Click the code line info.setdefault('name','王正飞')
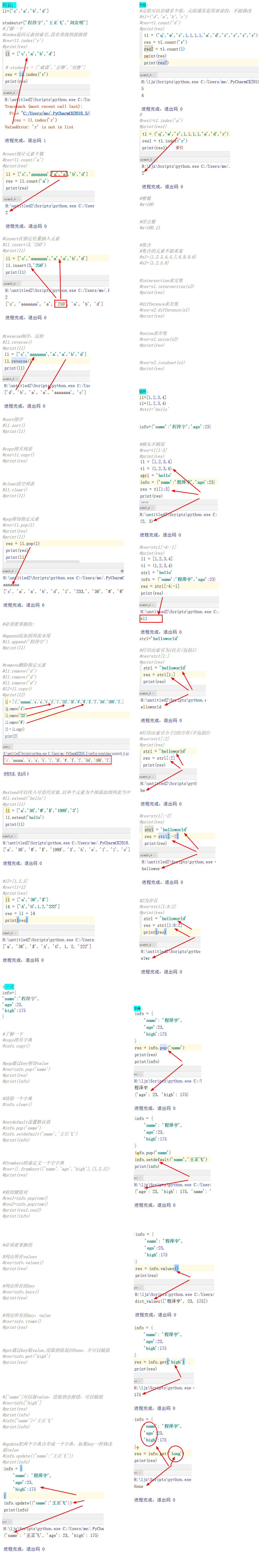This screenshot has width=259, height=1568. [171, 1160]
